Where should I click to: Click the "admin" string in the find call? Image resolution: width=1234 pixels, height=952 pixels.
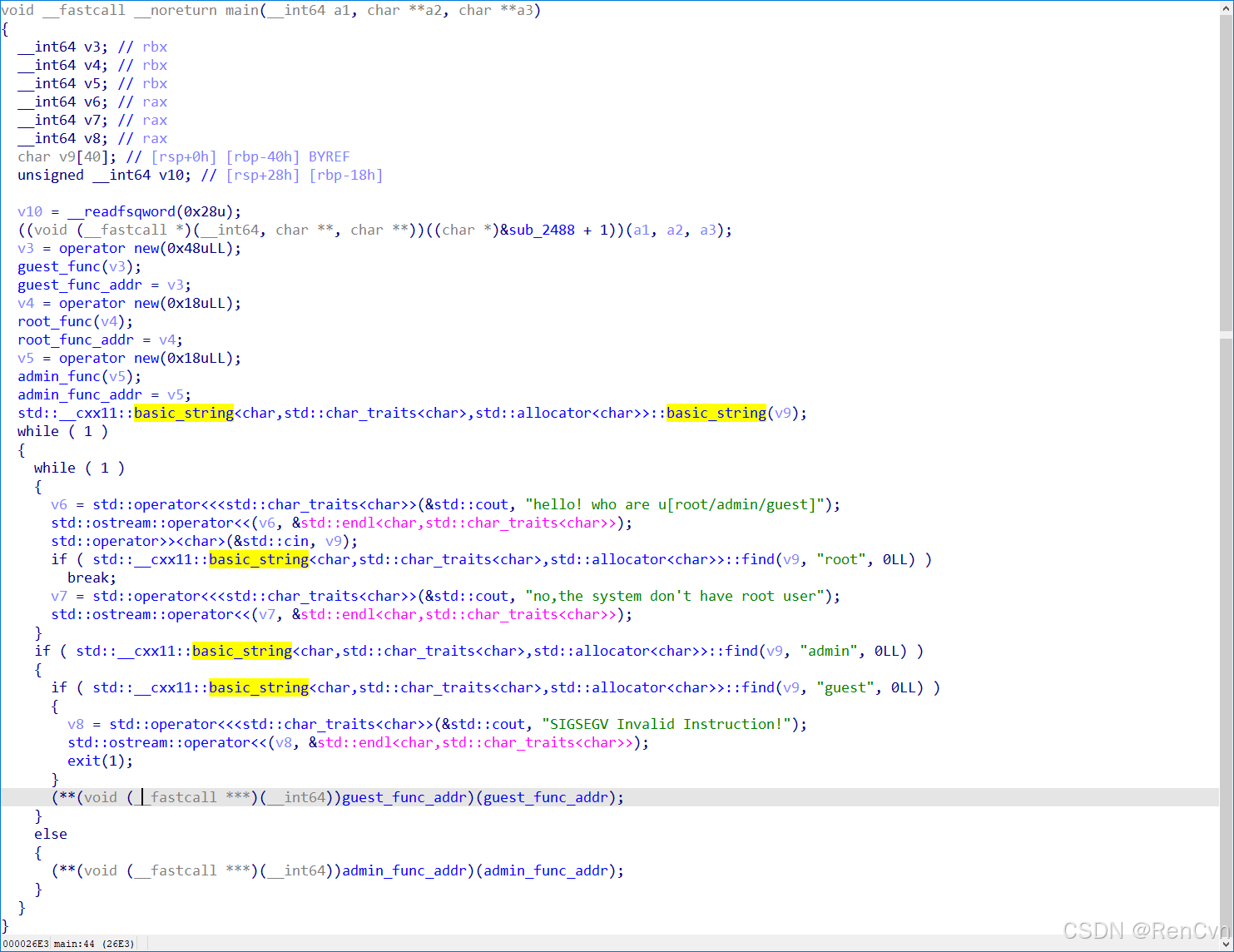tap(829, 651)
